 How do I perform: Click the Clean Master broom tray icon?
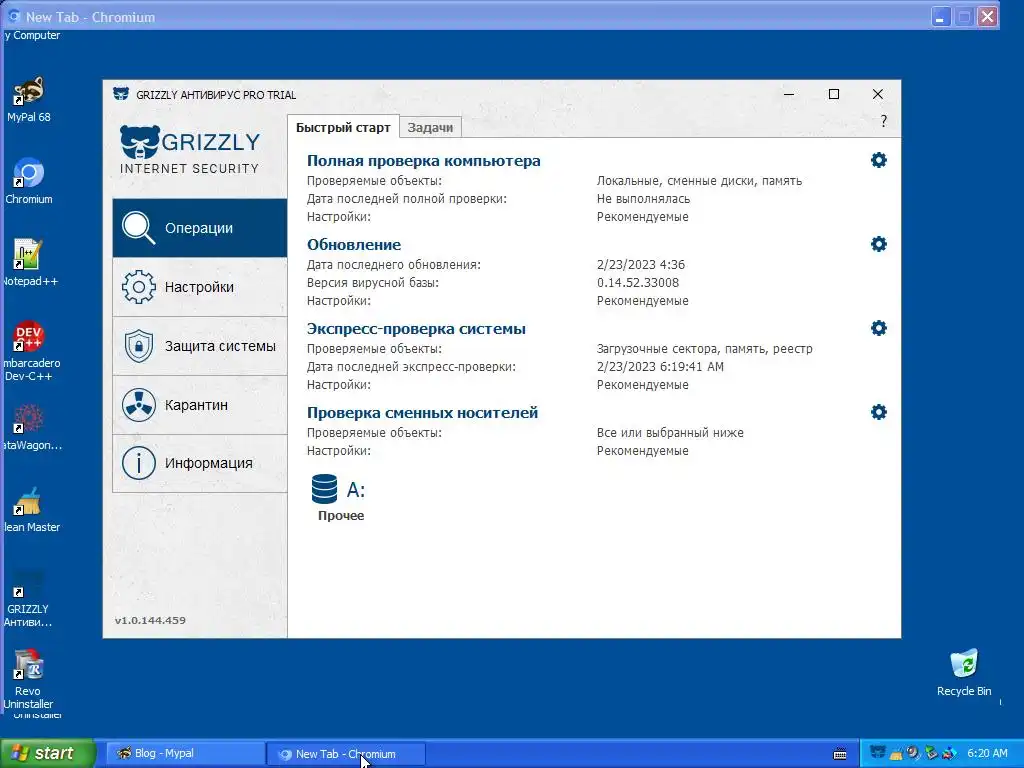tap(896, 753)
